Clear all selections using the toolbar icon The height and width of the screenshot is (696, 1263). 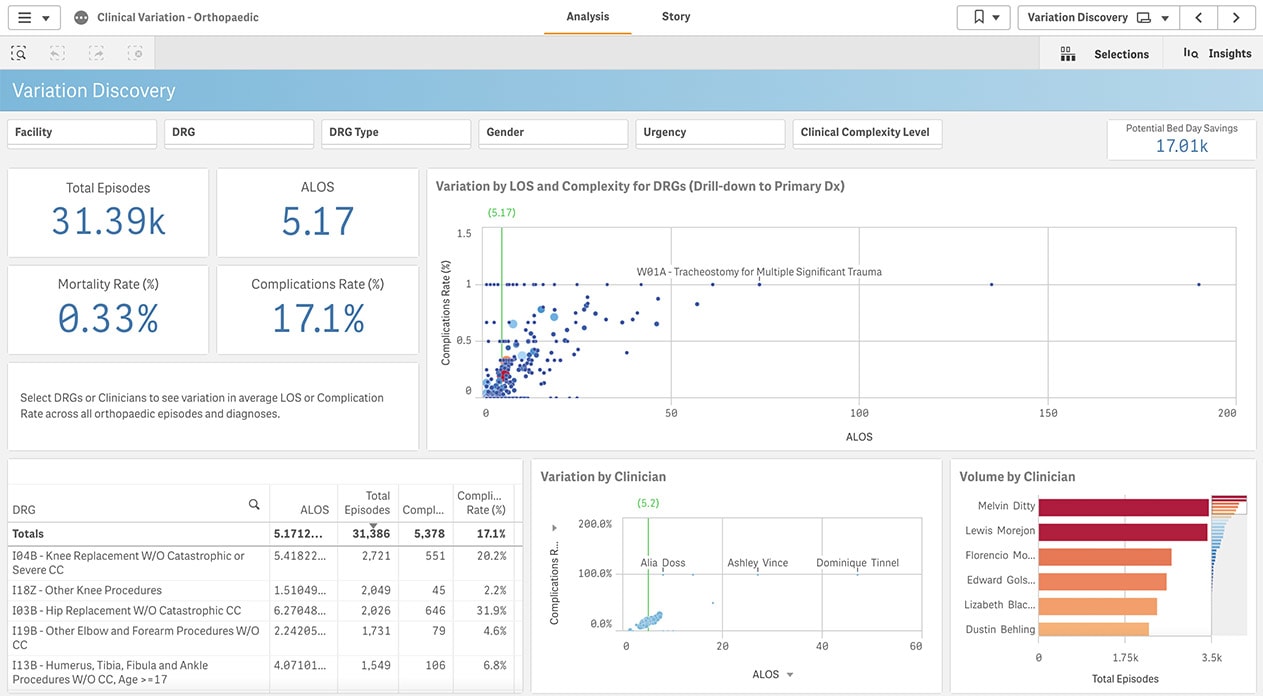[135, 52]
